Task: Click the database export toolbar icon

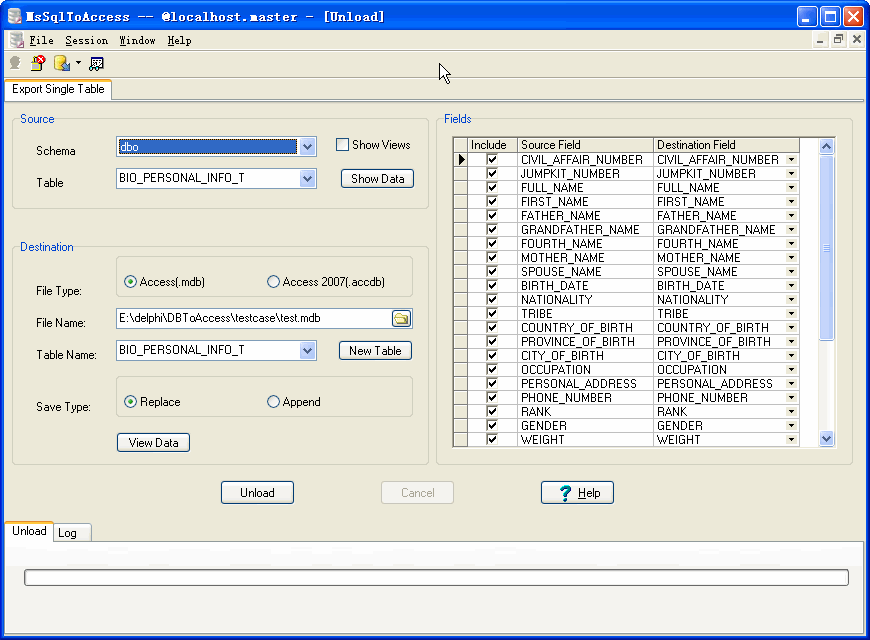Action: pyautogui.click(x=62, y=63)
